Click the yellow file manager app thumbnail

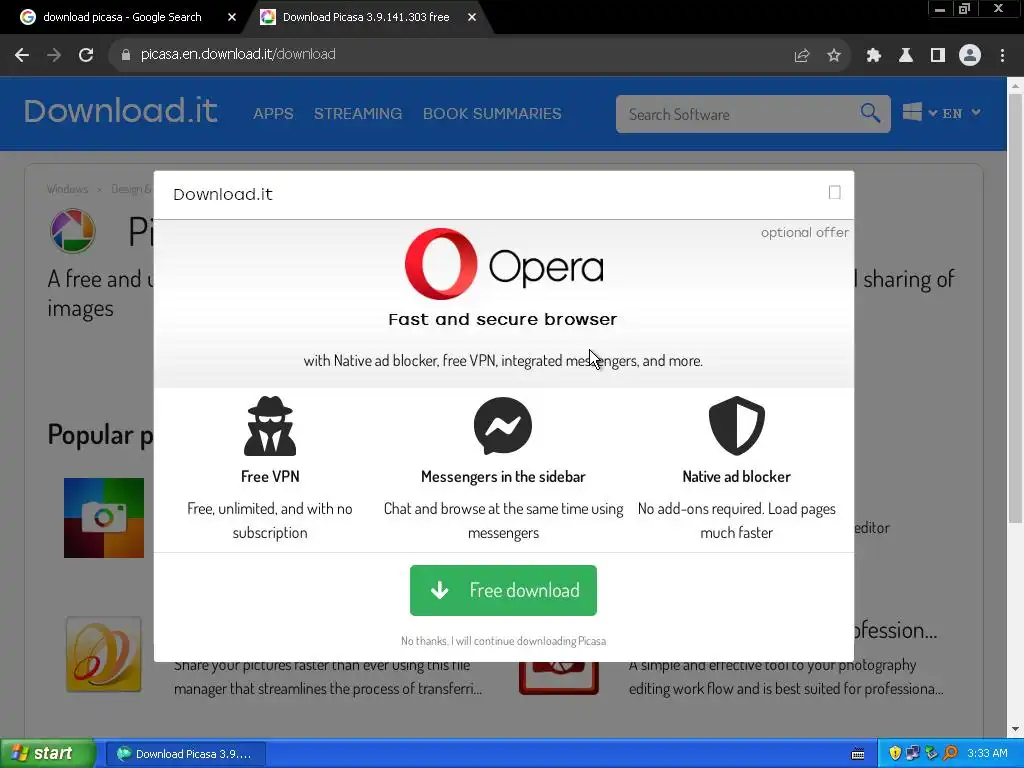coord(104,654)
